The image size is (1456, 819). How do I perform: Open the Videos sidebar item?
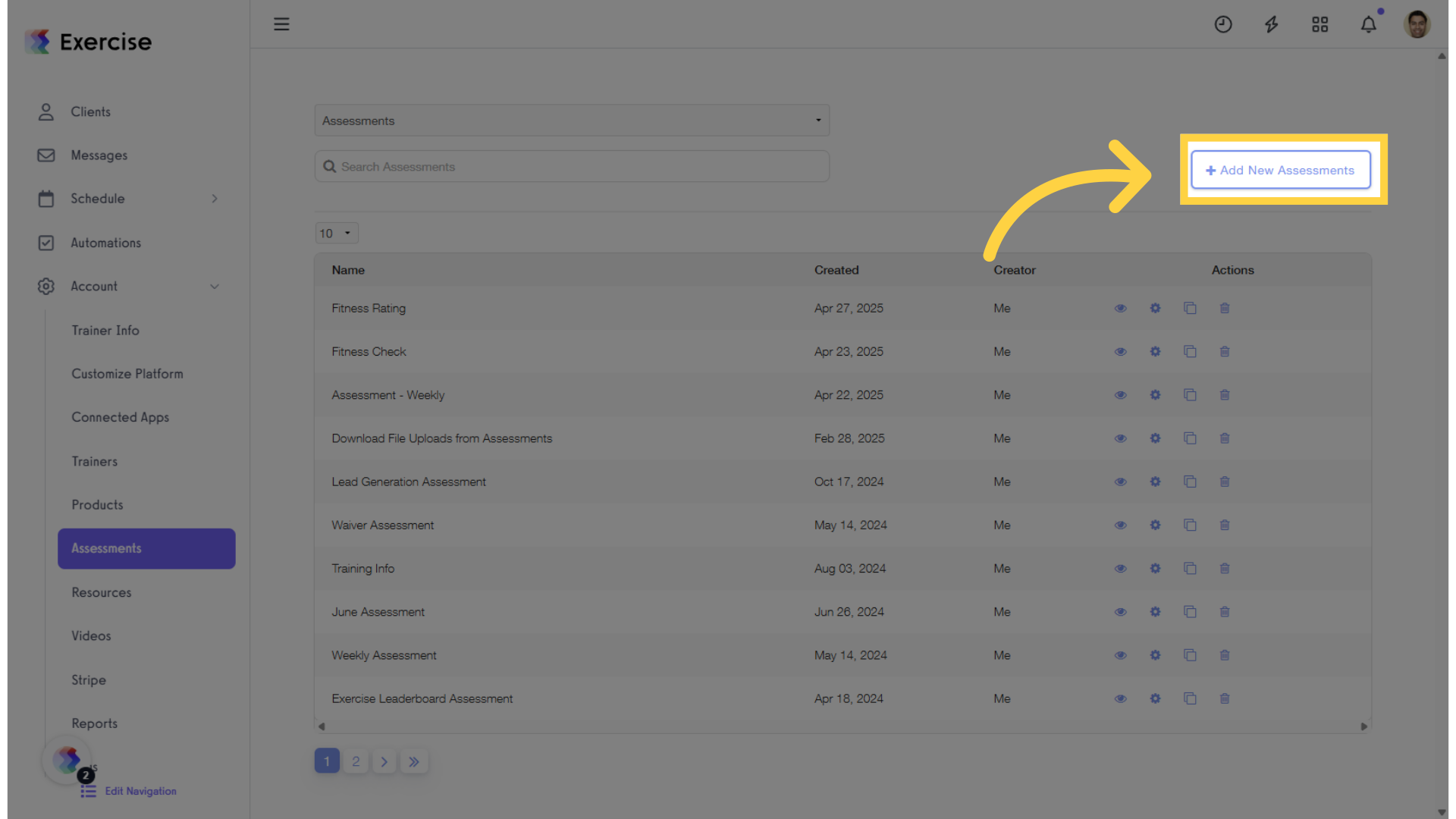click(x=91, y=636)
